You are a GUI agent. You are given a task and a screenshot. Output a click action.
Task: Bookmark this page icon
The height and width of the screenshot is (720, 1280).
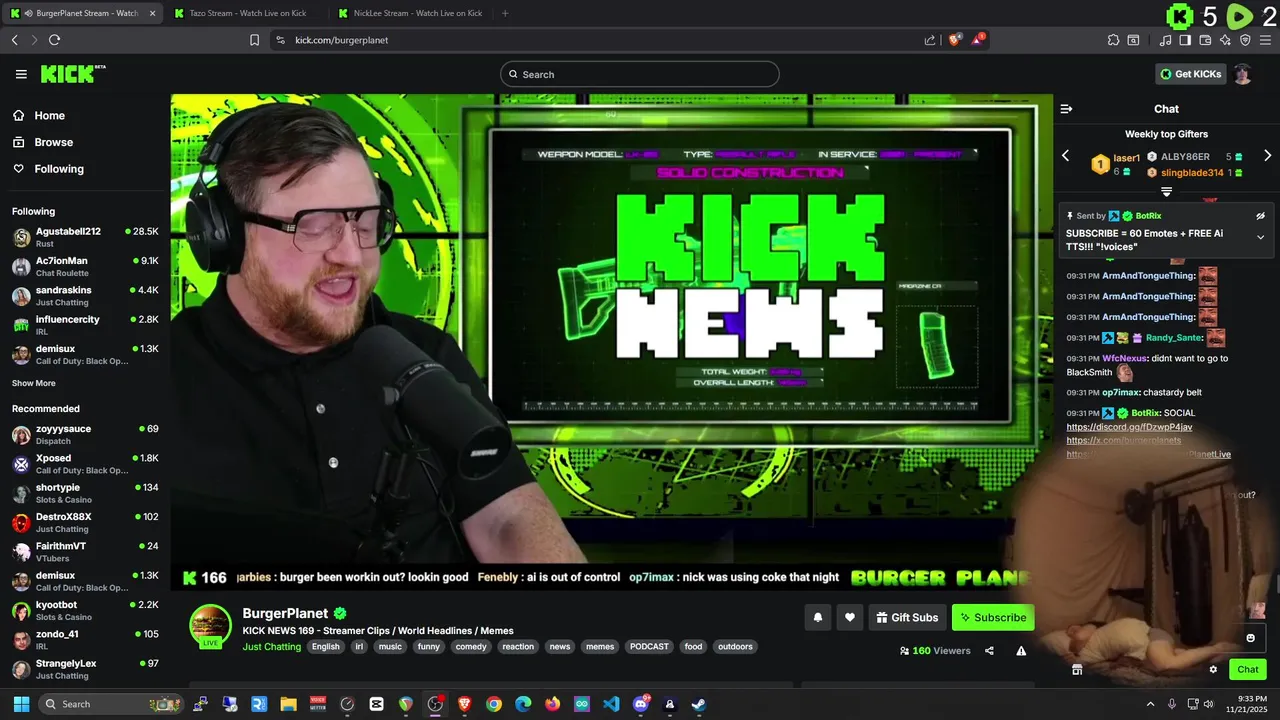click(x=254, y=40)
